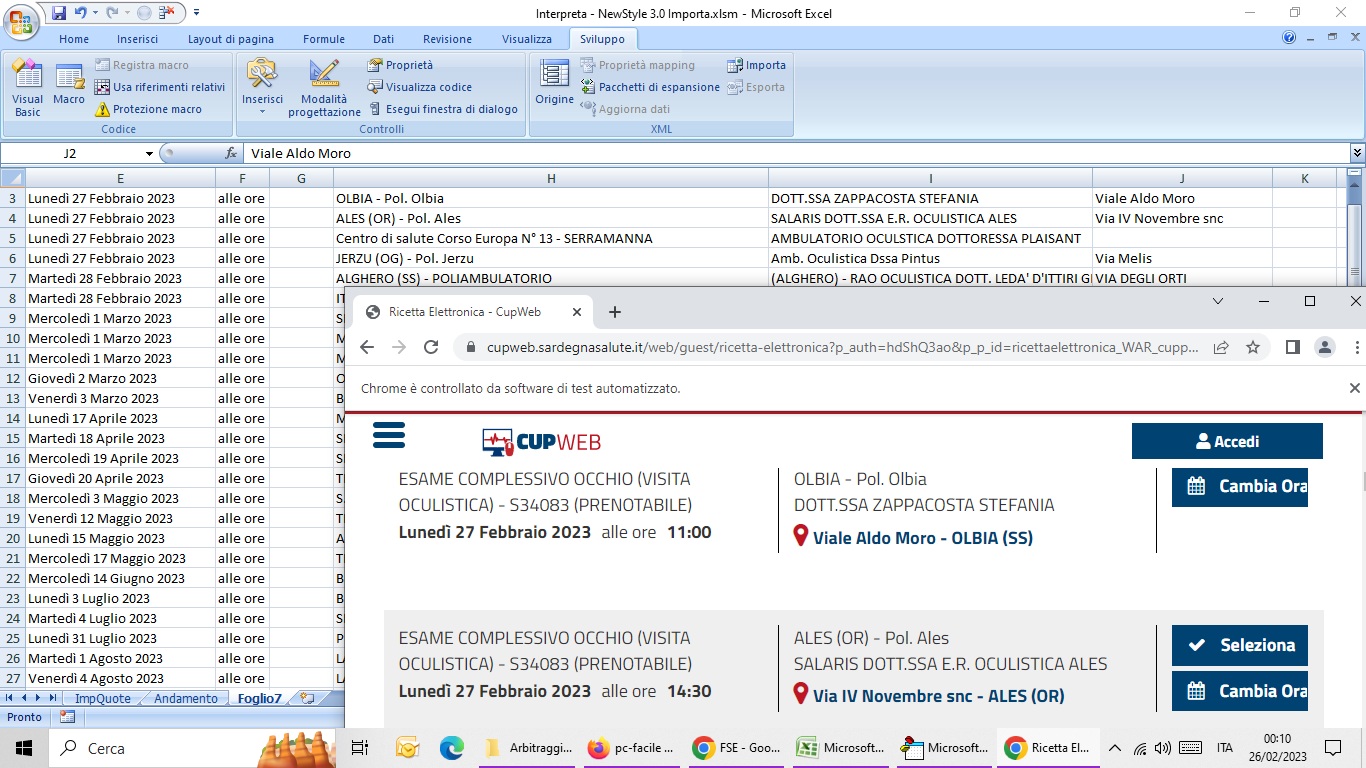
Task: Click the Save icon in quick access toolbar
Action: pos(59,13)
